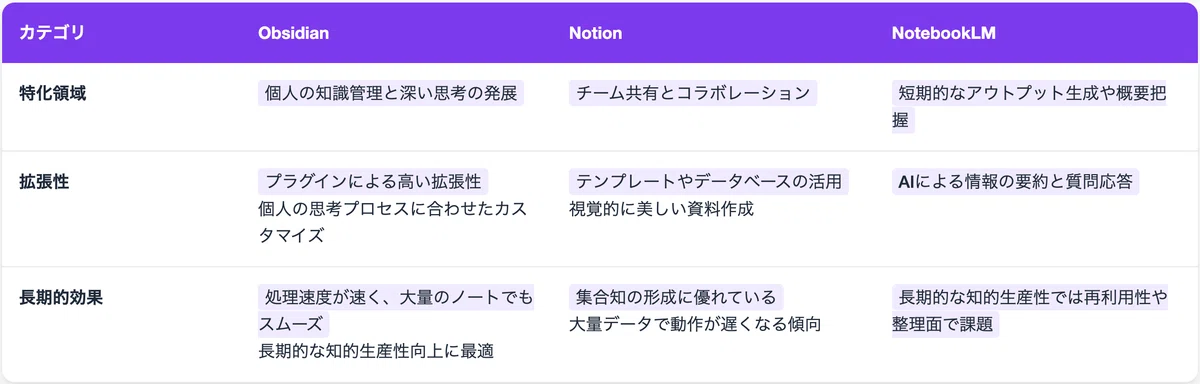Image resolution: width=1200 pixels, height=384 pixels.
Task: Select highlighted text 個人の知識管理と深い思考の発展
Action: coord(391,94)
